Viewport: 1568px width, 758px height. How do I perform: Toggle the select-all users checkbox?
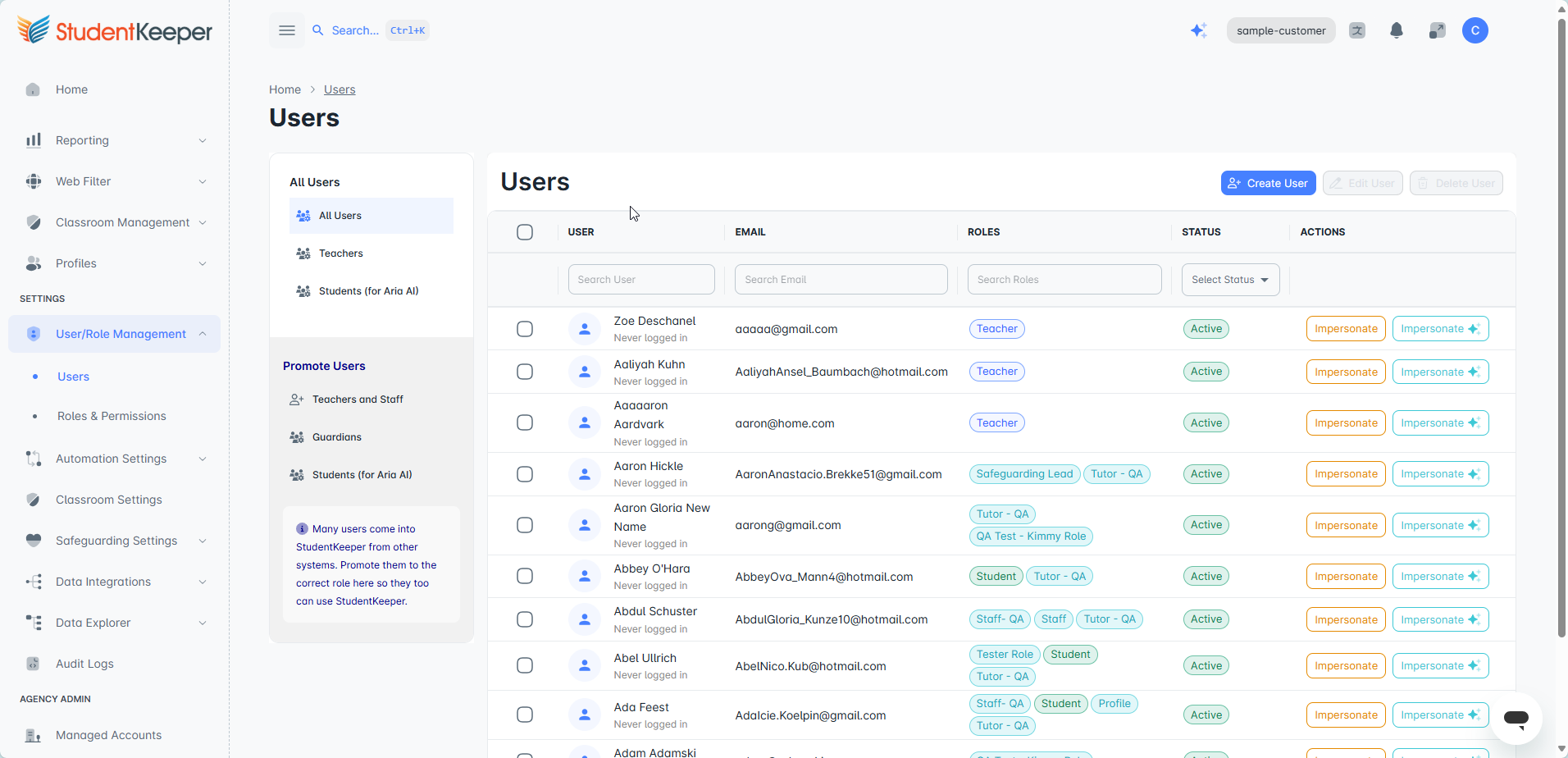click(525, 232)
